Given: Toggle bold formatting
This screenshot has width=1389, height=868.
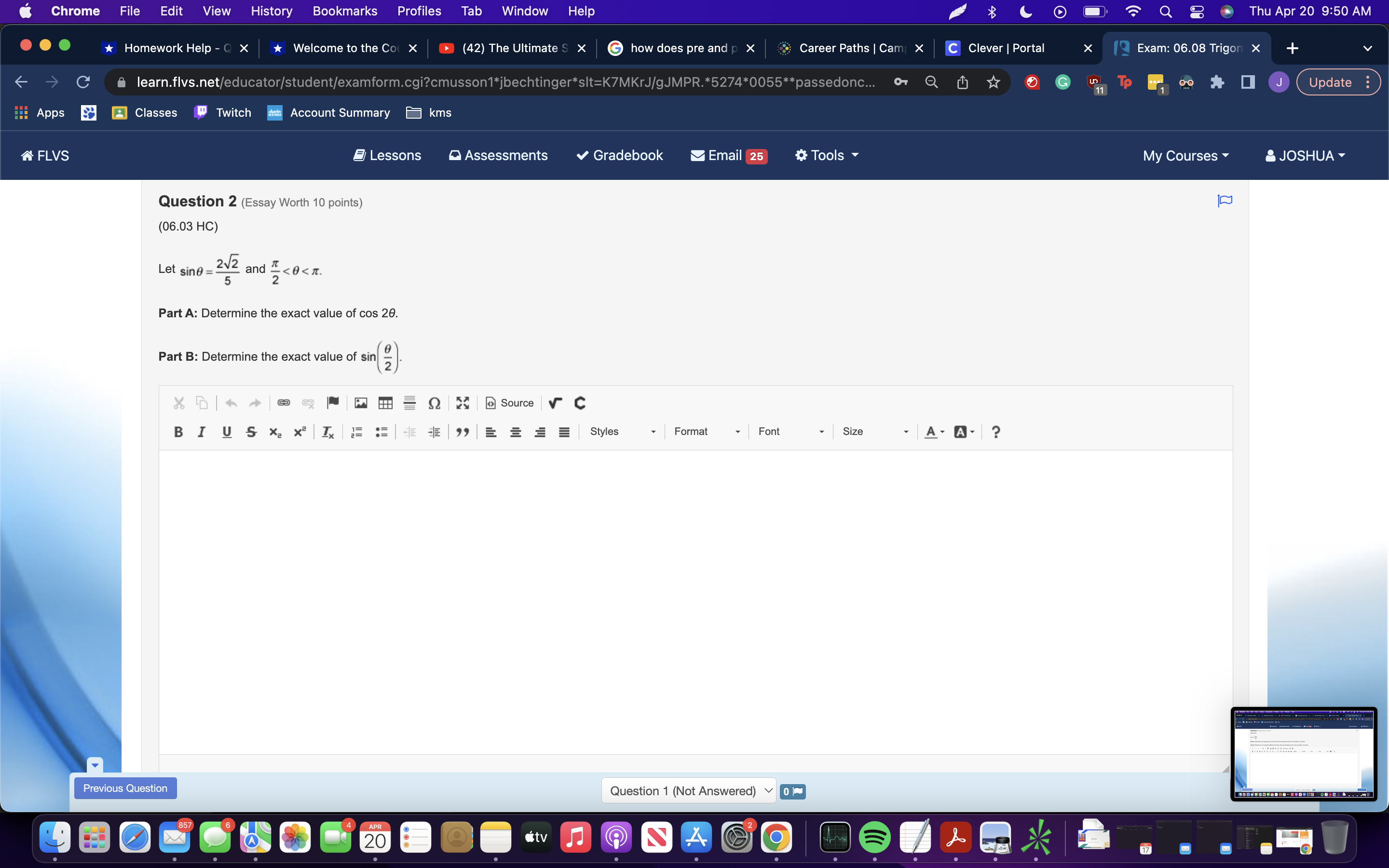Looking at the screenshot, I should tap(178, 432).
